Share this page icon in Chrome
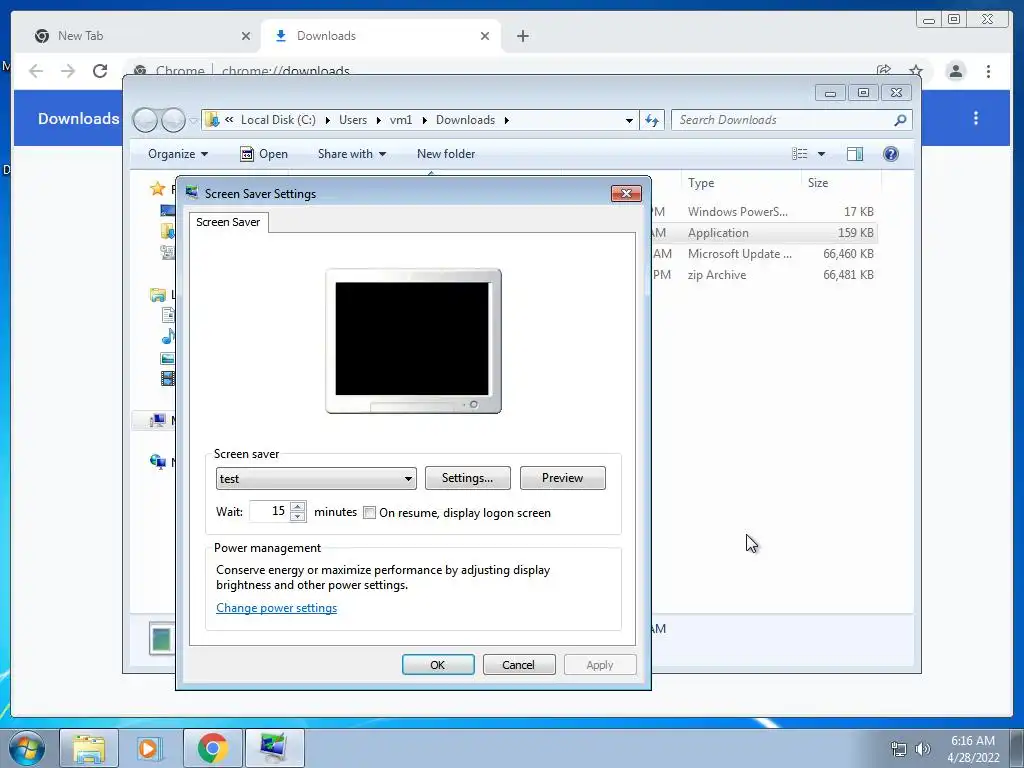The height and width of the screenshot is (768, 1024). point(884,71)
